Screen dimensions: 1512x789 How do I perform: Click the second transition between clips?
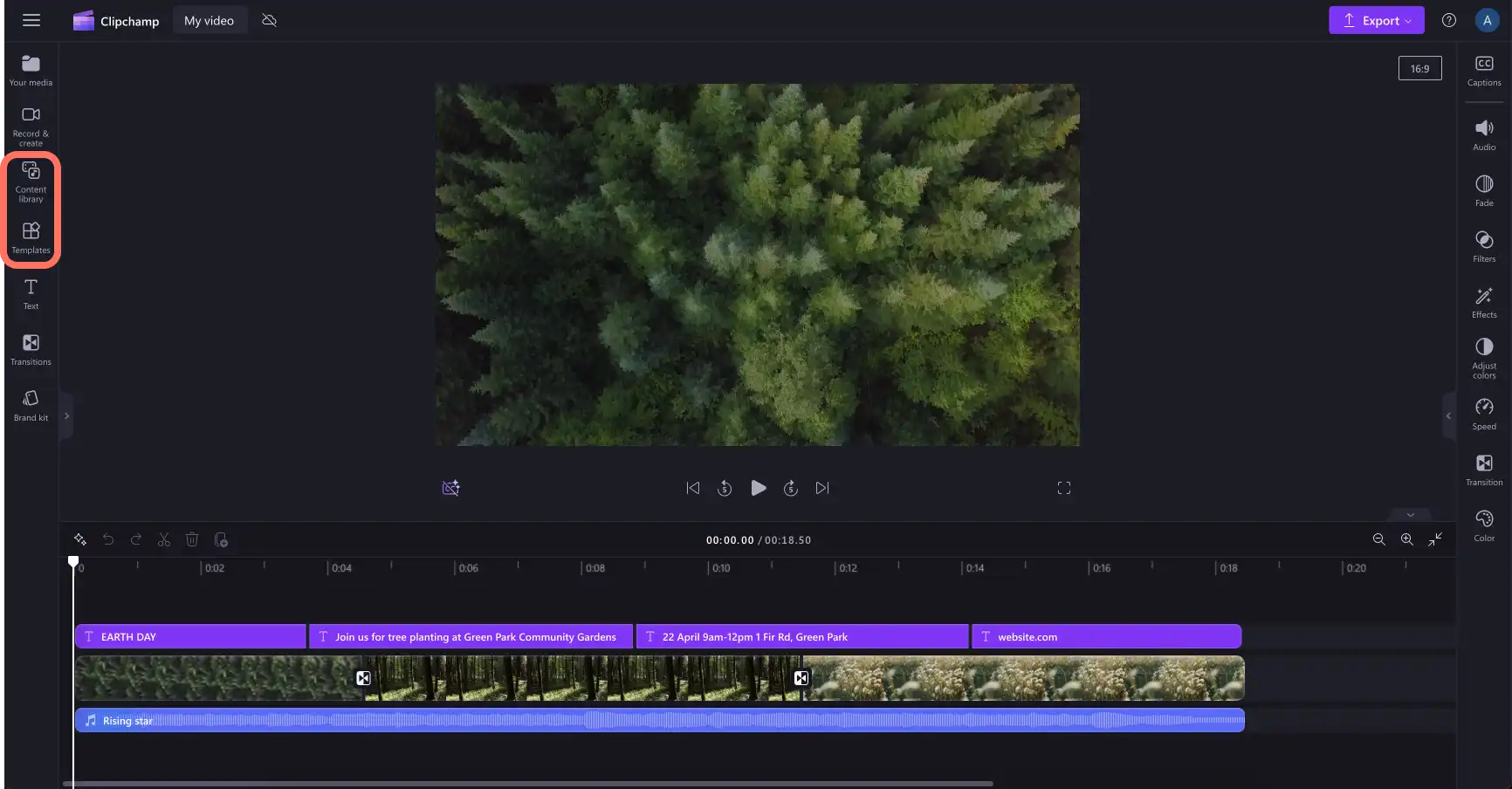tap(801, 678)
